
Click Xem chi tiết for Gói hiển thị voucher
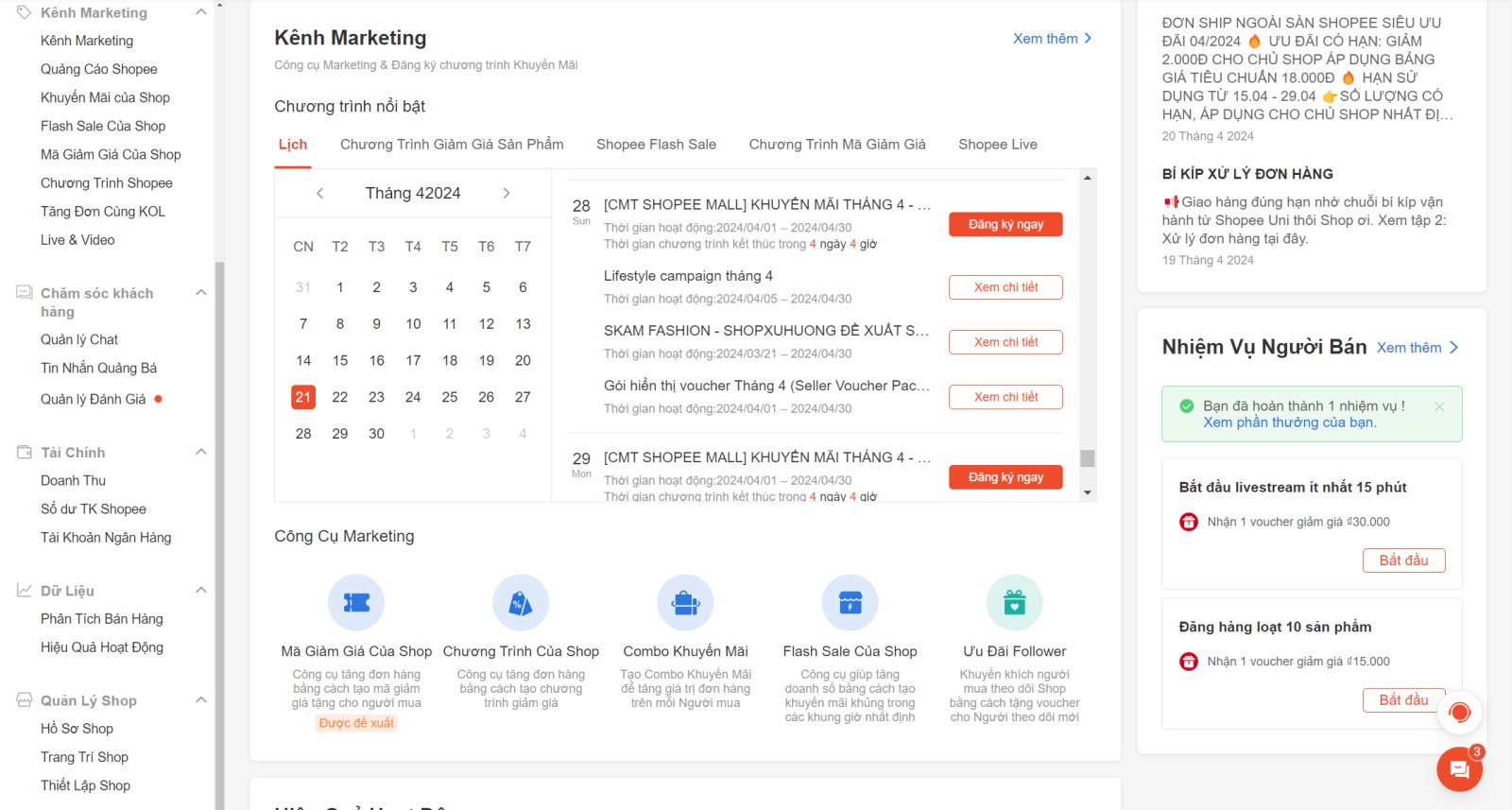click(x=1005, y=397)
